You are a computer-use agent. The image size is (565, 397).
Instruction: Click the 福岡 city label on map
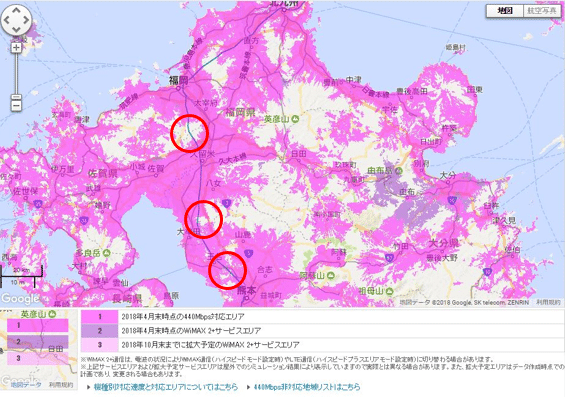178,80
